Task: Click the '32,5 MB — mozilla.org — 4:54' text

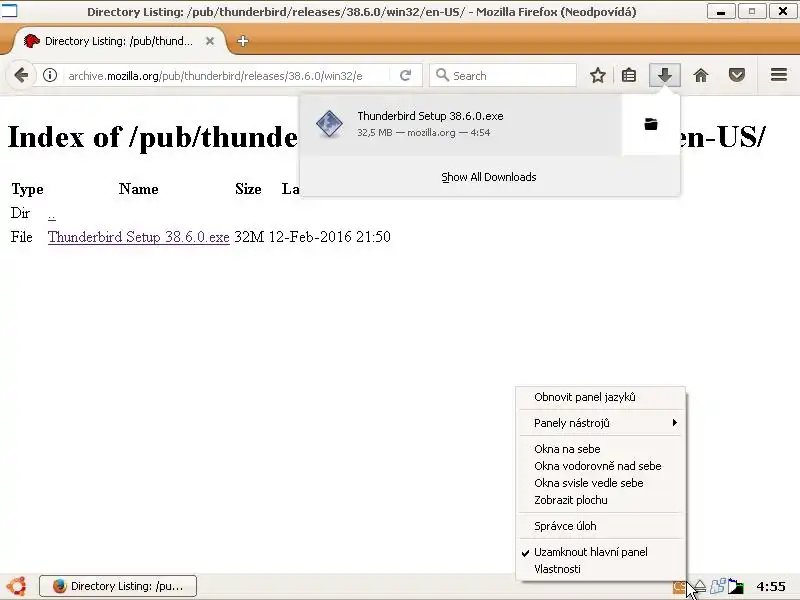Action: click(x=423, y=133)
